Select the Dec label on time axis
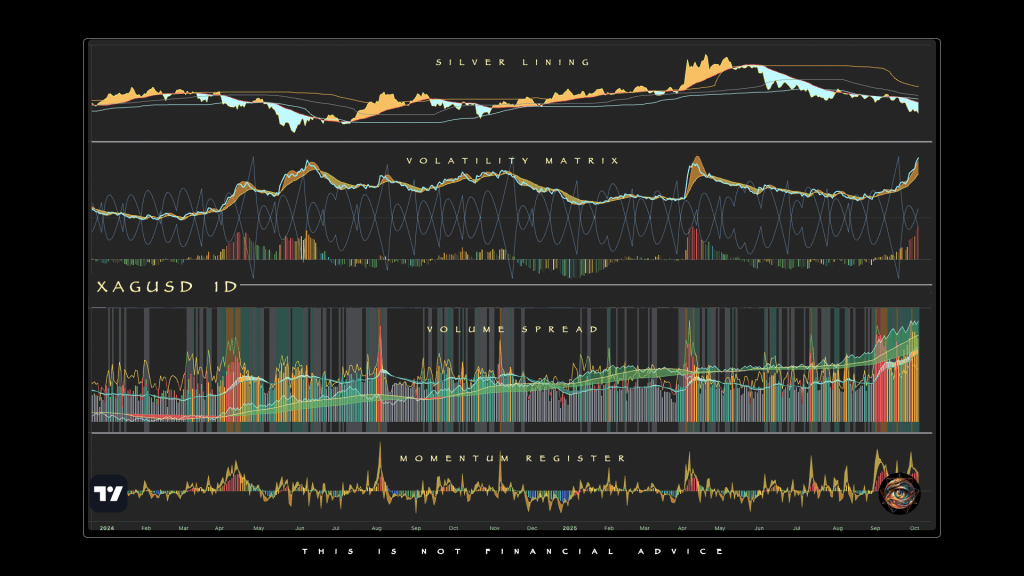Screen dimensions: 1024x576 tap(531, 527)
